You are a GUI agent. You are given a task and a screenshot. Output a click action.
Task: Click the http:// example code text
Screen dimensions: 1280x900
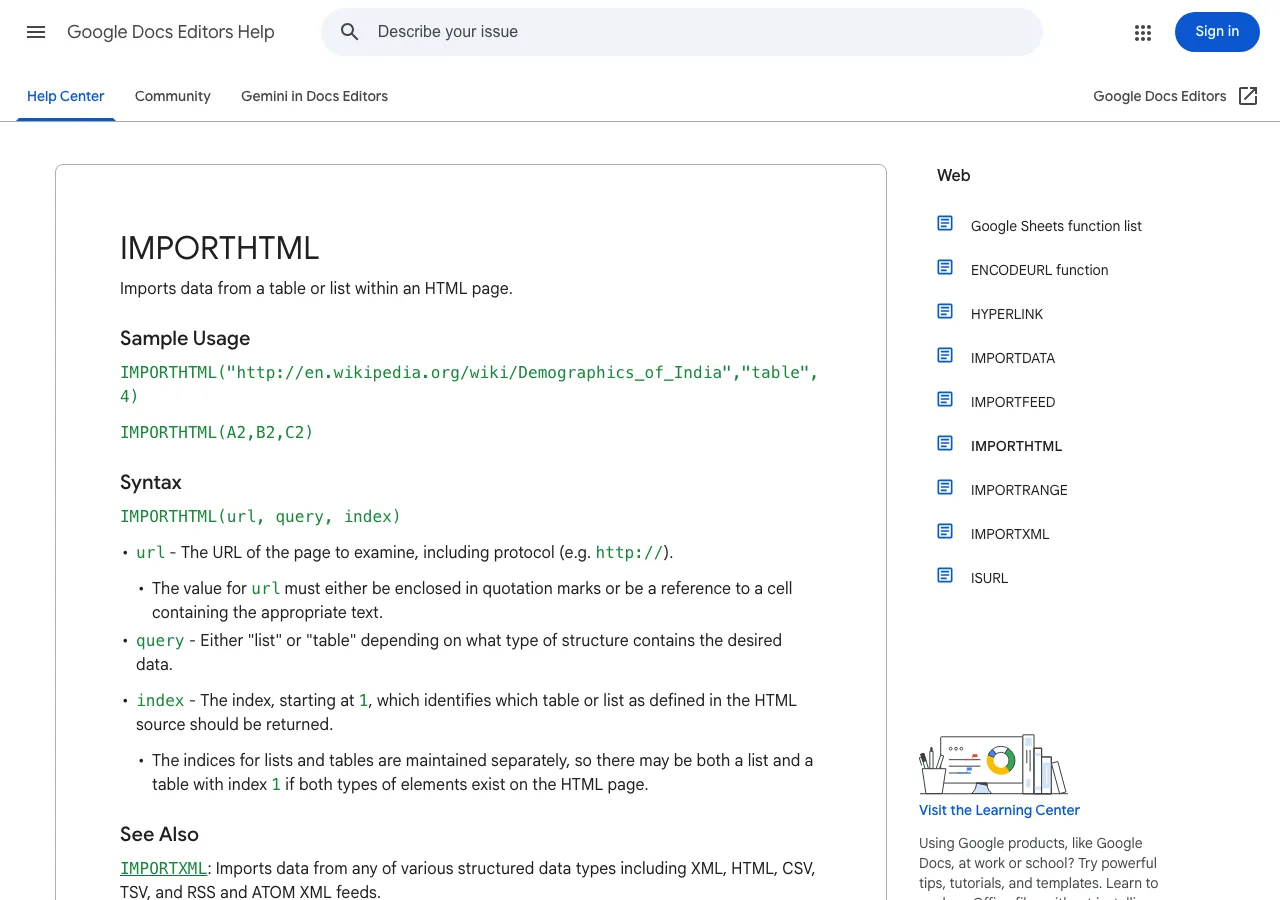pos(629,552)
